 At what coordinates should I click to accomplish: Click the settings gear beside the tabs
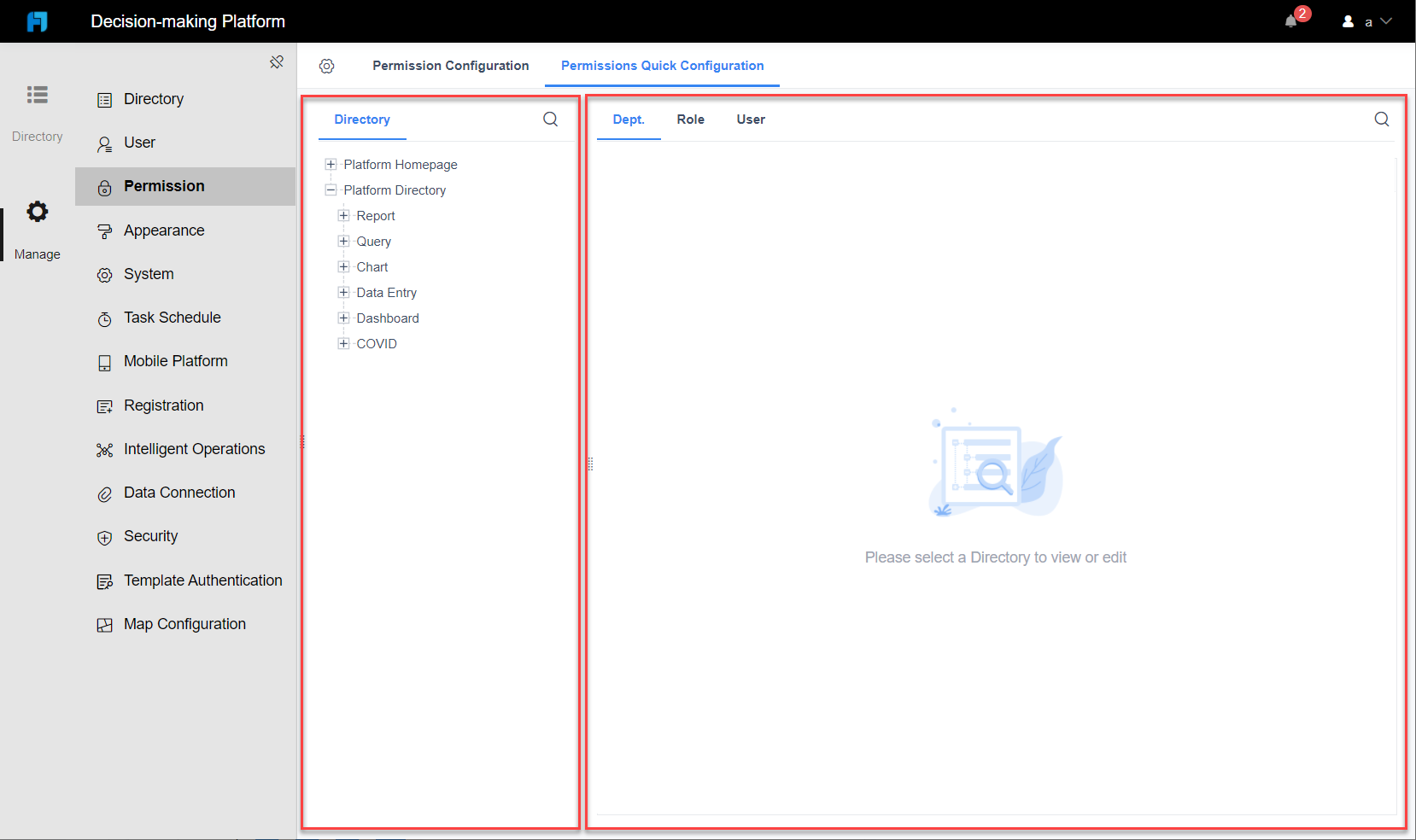point(327,66)
